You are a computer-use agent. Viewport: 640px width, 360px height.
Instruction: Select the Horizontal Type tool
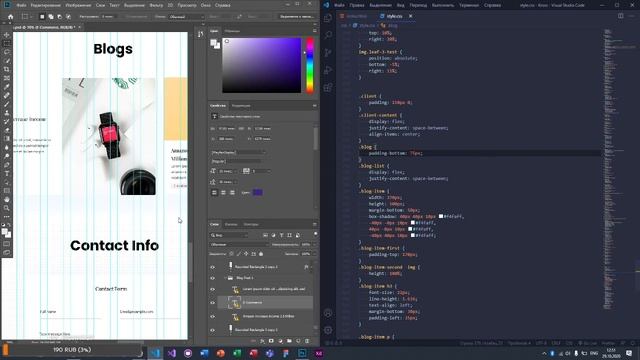coord(7,173)
